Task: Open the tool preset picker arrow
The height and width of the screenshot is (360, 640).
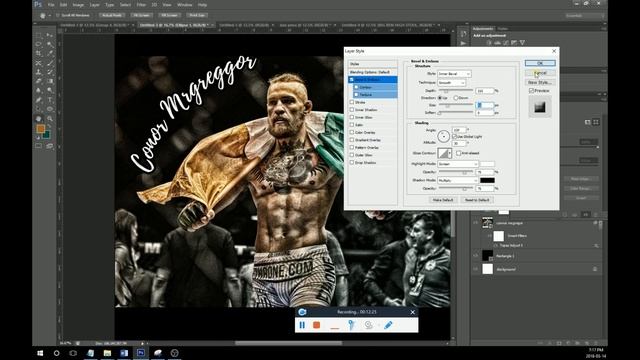Action: coord(50,16)
